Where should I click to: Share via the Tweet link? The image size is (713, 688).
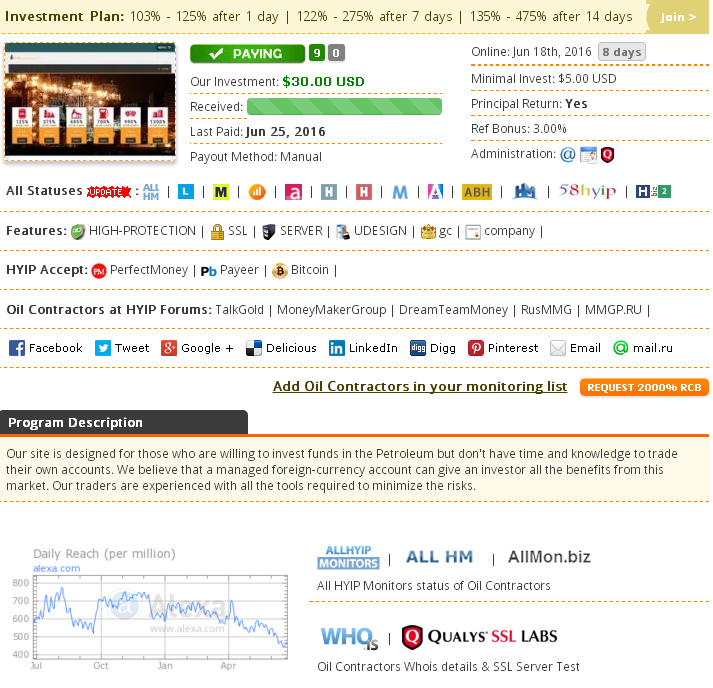point(103,348)
